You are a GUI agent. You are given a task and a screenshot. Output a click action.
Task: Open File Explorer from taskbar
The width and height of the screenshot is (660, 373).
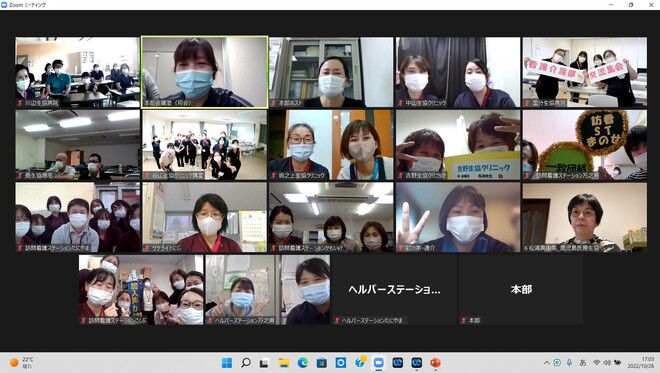[284, 362]
